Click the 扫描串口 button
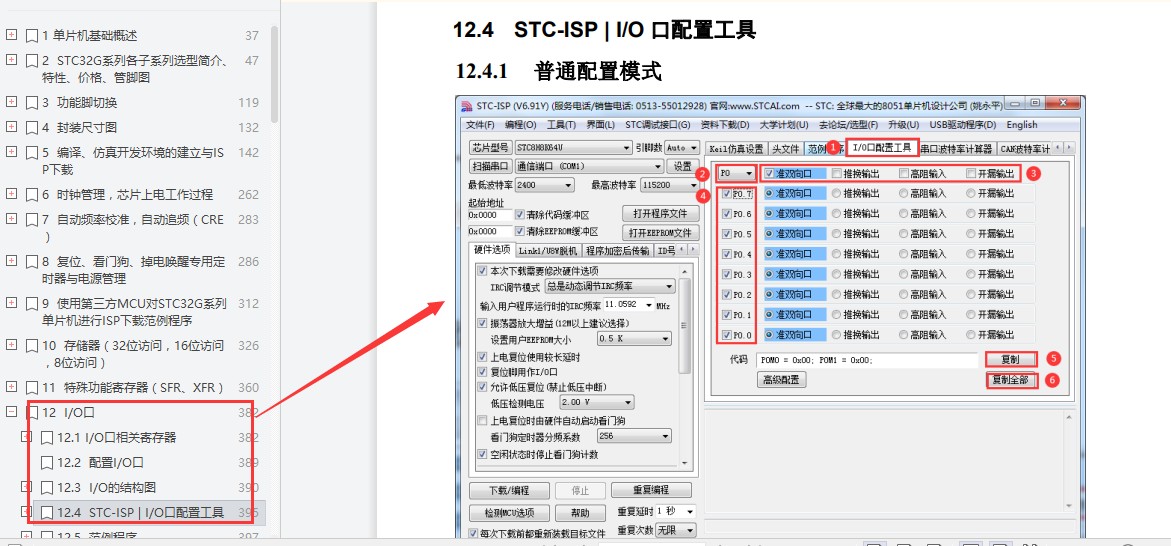 pyautogui.click(x=490, y=166)
